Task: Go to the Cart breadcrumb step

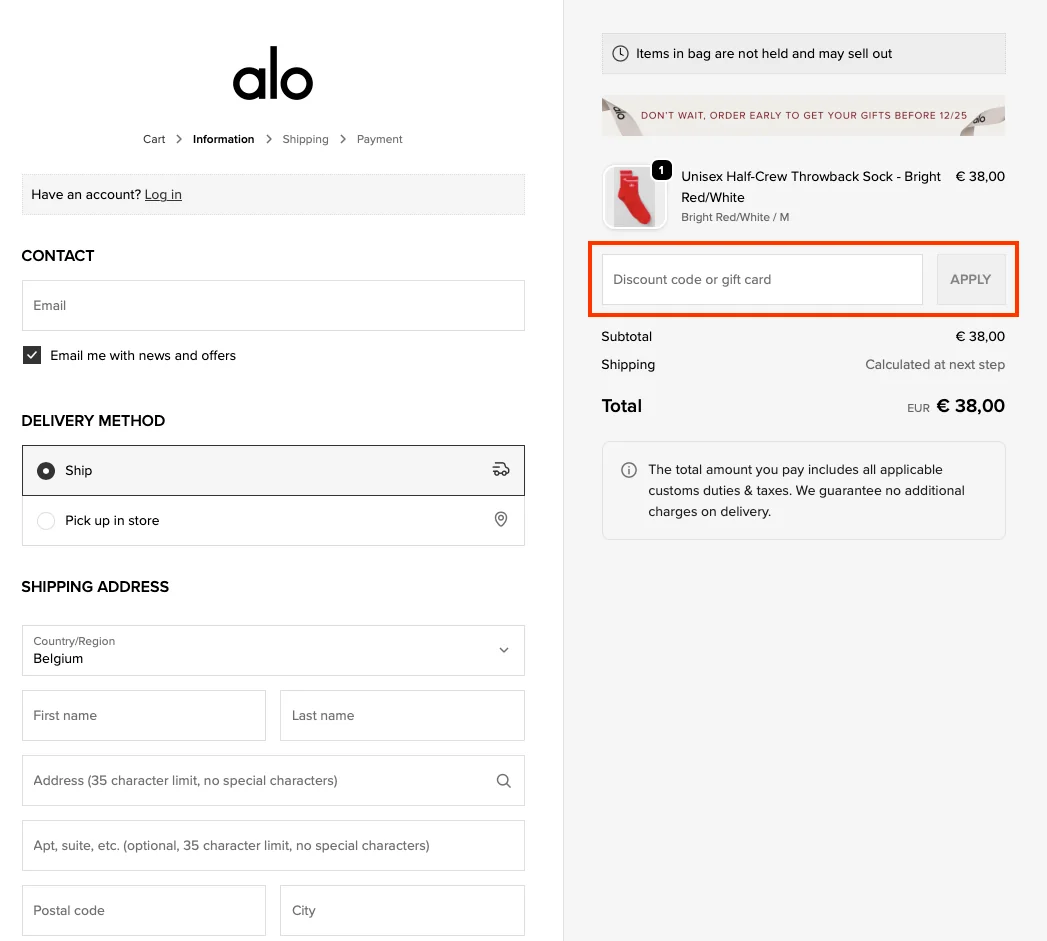Action: tap(154, 139)
